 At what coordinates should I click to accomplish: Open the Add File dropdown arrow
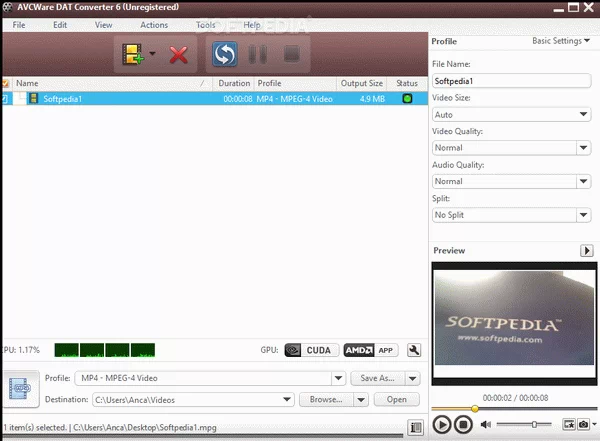tap(152, 54)
